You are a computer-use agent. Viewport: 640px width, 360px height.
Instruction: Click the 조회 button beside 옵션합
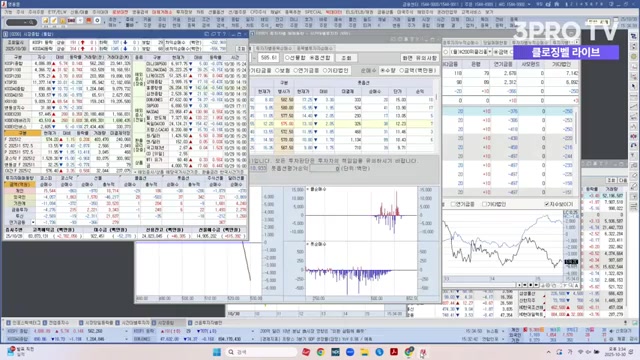[x=347, y=58]
